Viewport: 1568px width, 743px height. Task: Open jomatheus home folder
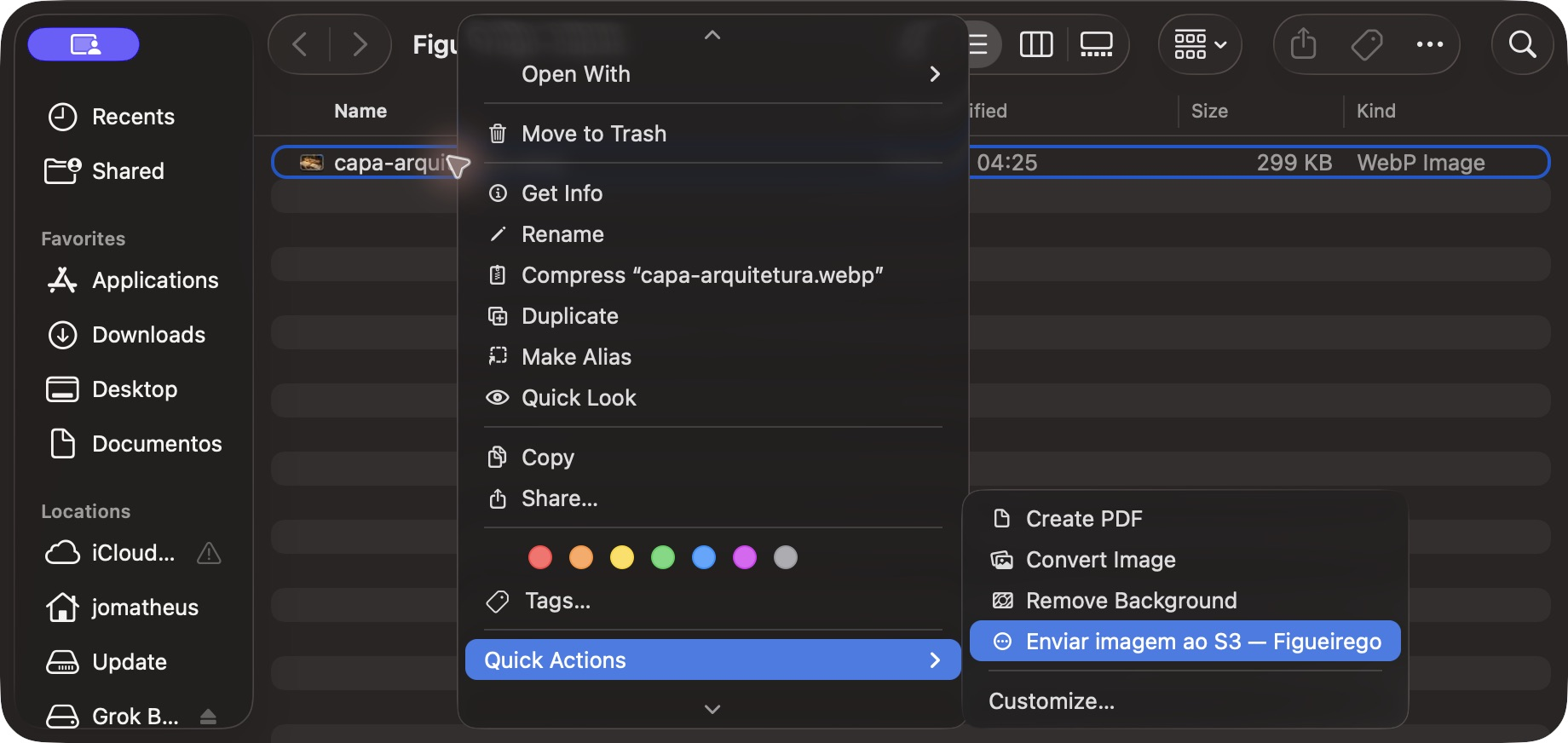click(122, 608)
